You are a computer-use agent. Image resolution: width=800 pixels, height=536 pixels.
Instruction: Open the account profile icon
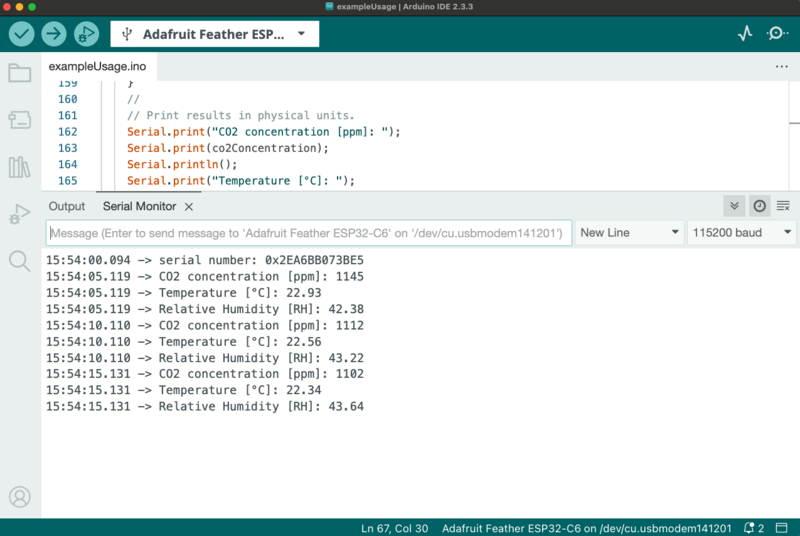click(20, 497)
